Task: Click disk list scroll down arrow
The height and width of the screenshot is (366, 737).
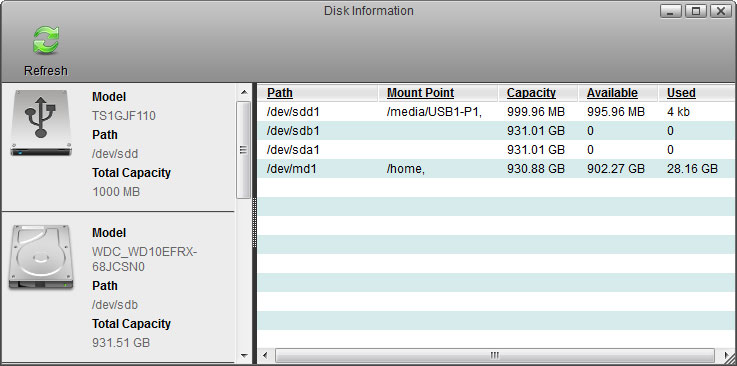Action: tap(243, 356)
